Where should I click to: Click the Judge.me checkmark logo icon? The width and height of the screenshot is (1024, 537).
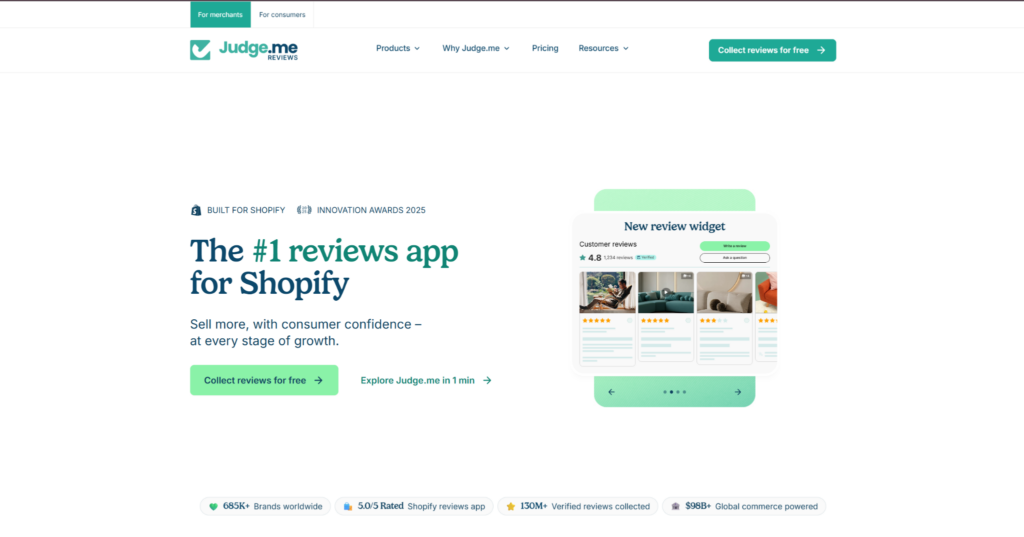200,50
